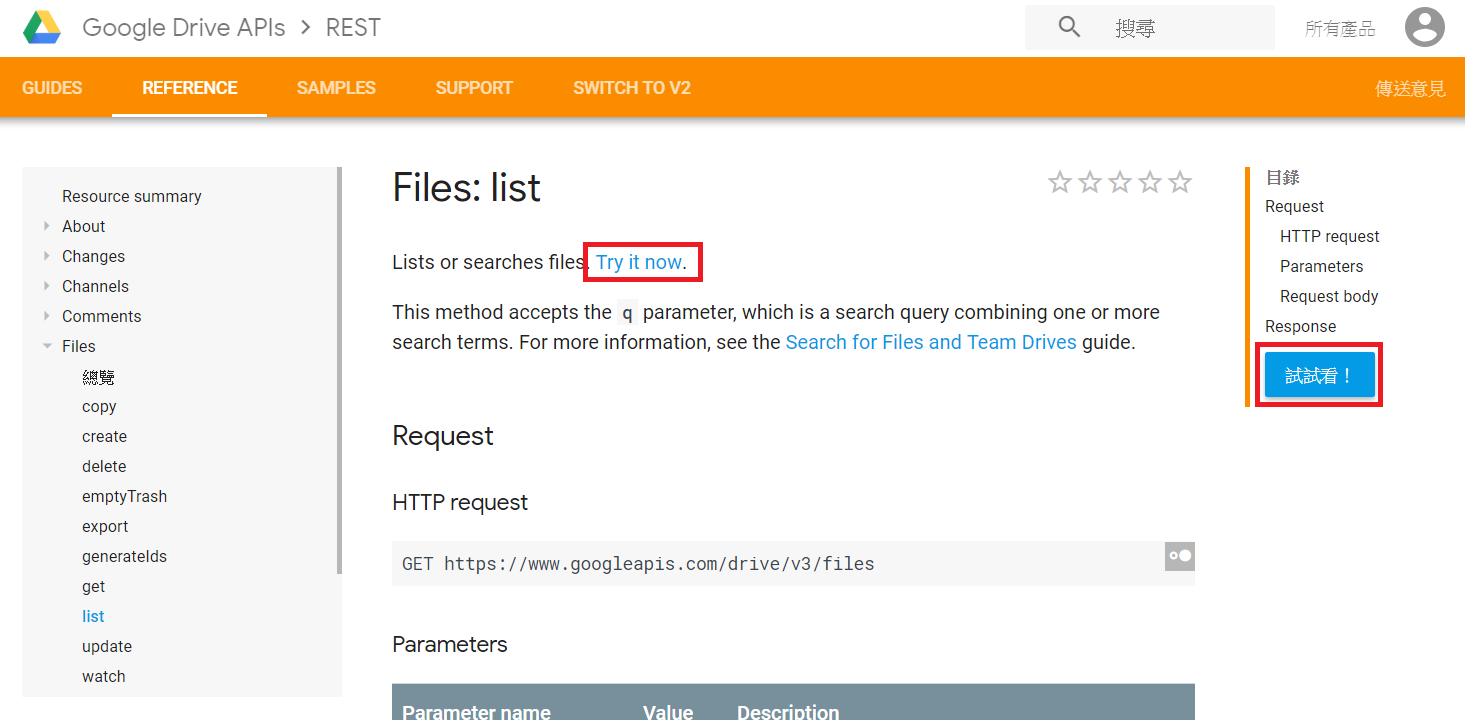This screenshot has height=720, width=1465.
Task: Open the SUPPORT tab
Action: (474, 88)
